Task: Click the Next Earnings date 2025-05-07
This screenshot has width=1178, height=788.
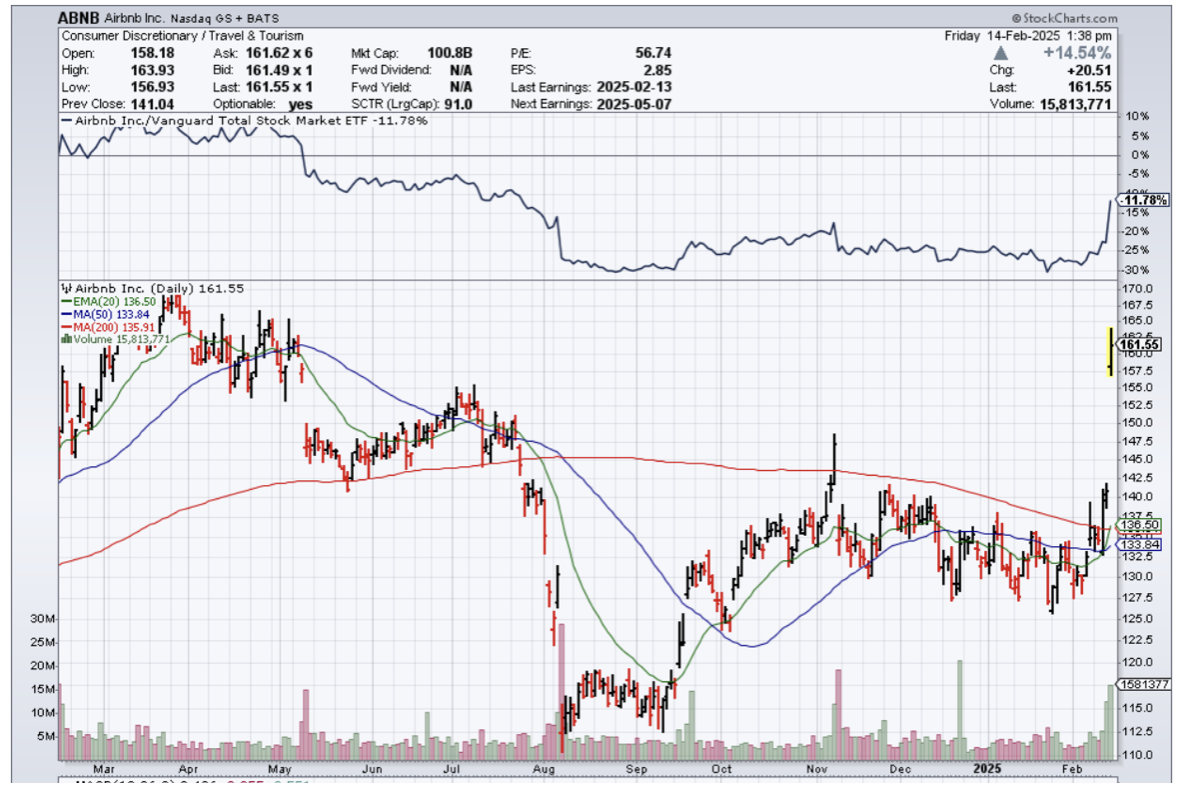Action: coord(633,104)
